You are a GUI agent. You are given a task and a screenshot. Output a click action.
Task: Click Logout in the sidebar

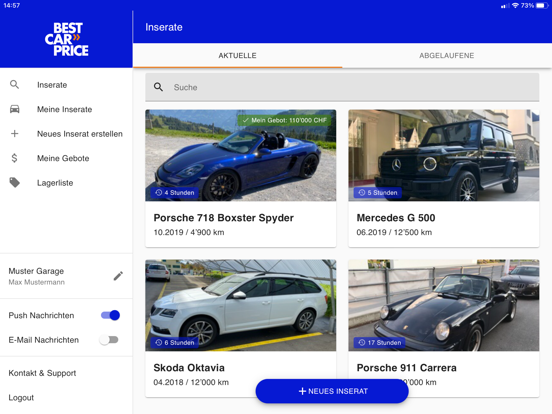pyautogui.click(x=21, y=397)
